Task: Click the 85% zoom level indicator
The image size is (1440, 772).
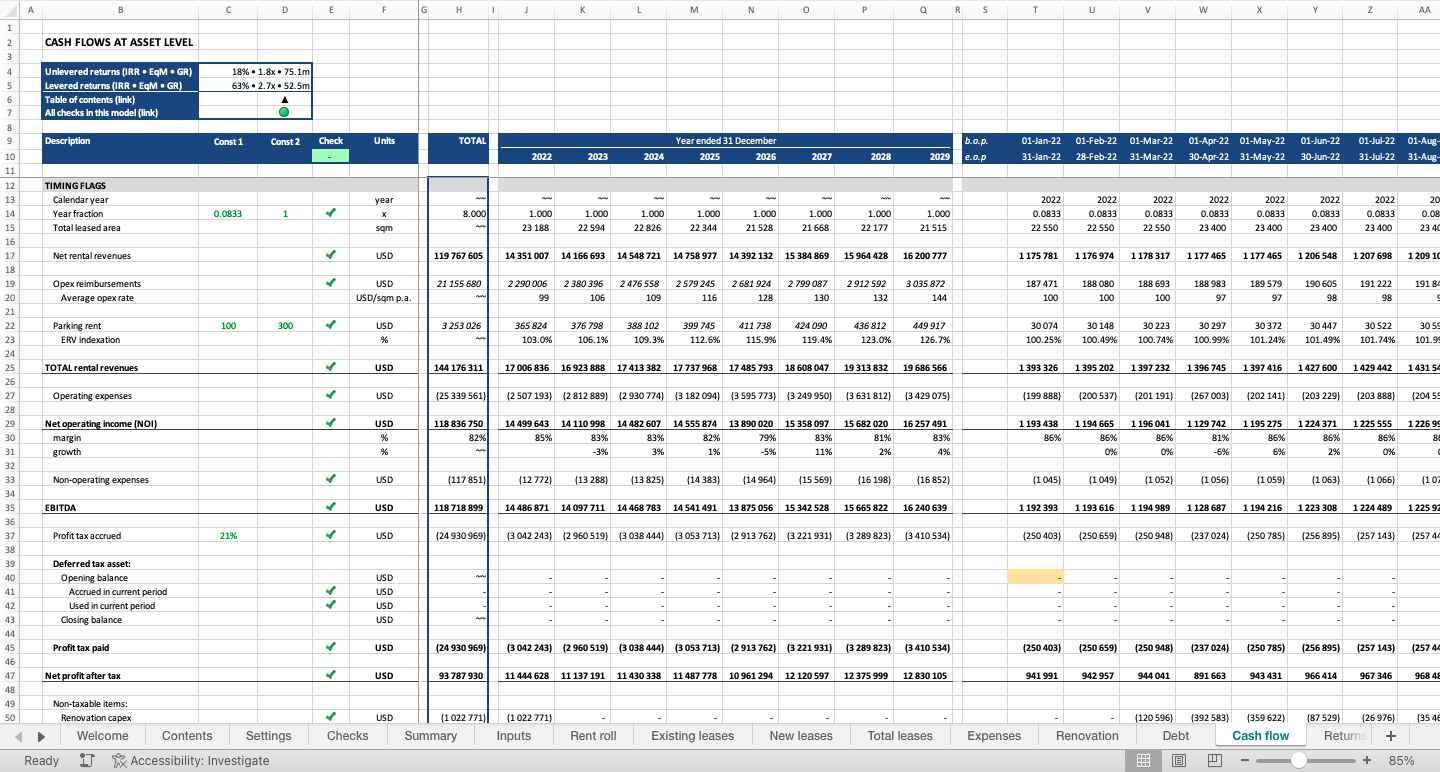Action: [1401, 760]
